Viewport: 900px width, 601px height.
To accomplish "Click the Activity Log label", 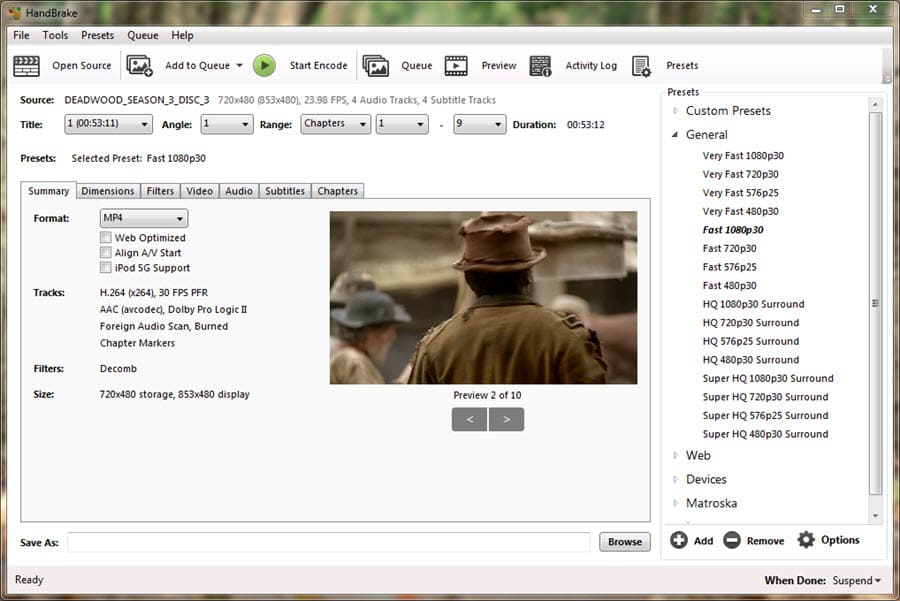I will coord(591,65).
